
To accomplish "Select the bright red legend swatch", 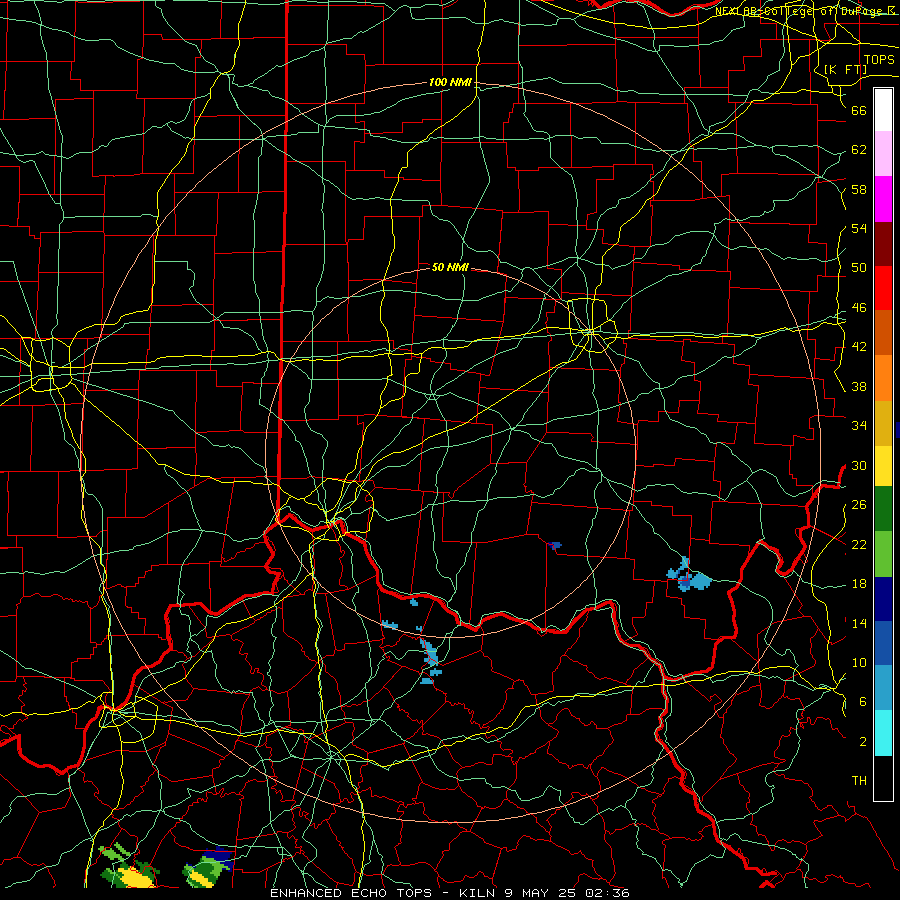I will click(x=883, y=288).
